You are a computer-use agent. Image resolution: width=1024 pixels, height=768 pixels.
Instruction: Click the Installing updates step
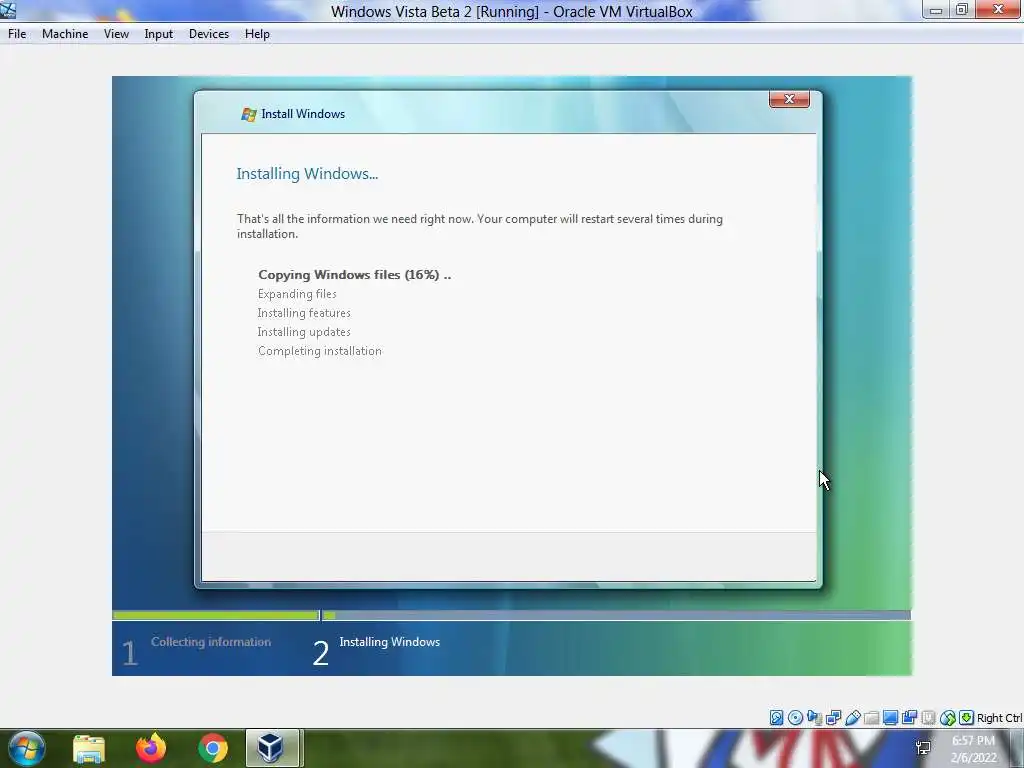coord(304,332)
